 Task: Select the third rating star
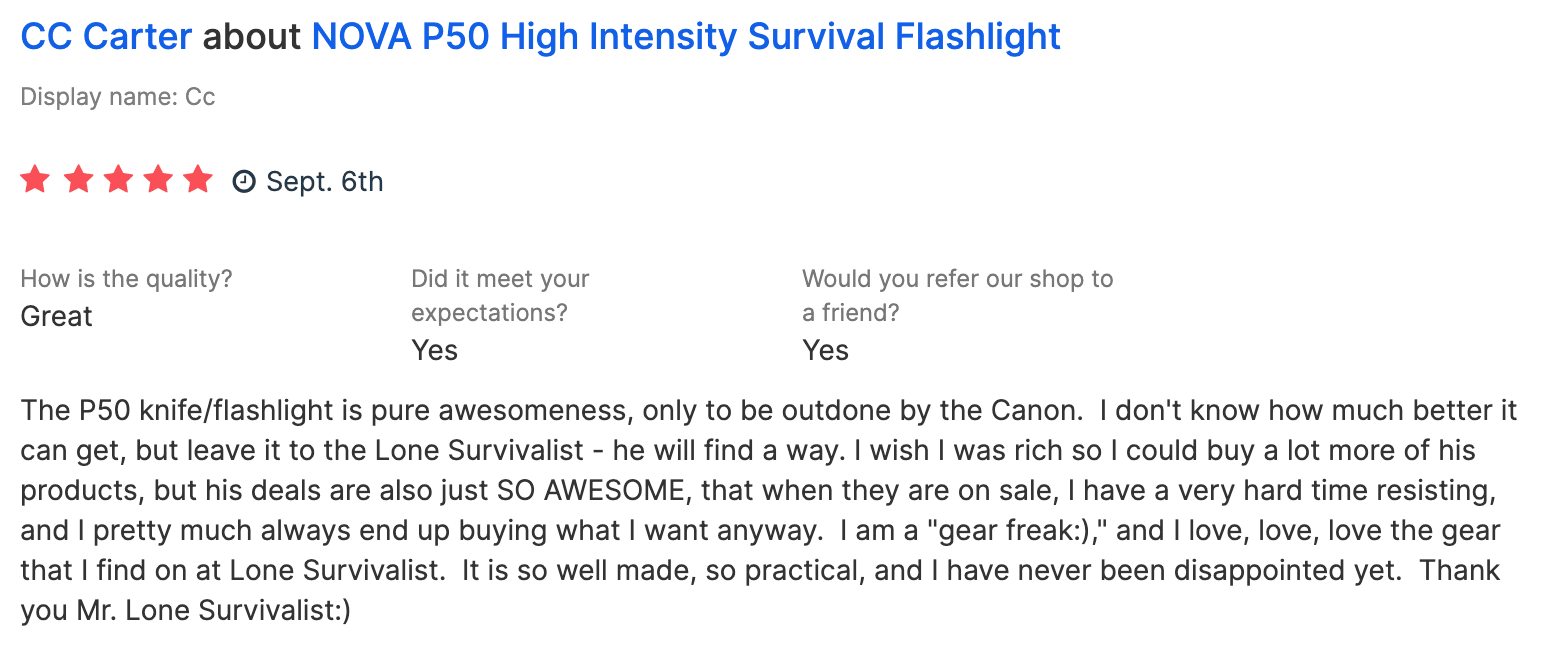pyautogui.click(x=117, y=180)
